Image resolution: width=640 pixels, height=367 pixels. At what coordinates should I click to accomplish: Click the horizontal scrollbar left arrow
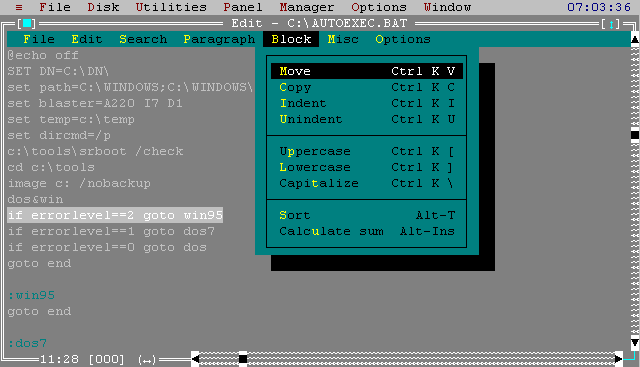(x=195, y=359)
